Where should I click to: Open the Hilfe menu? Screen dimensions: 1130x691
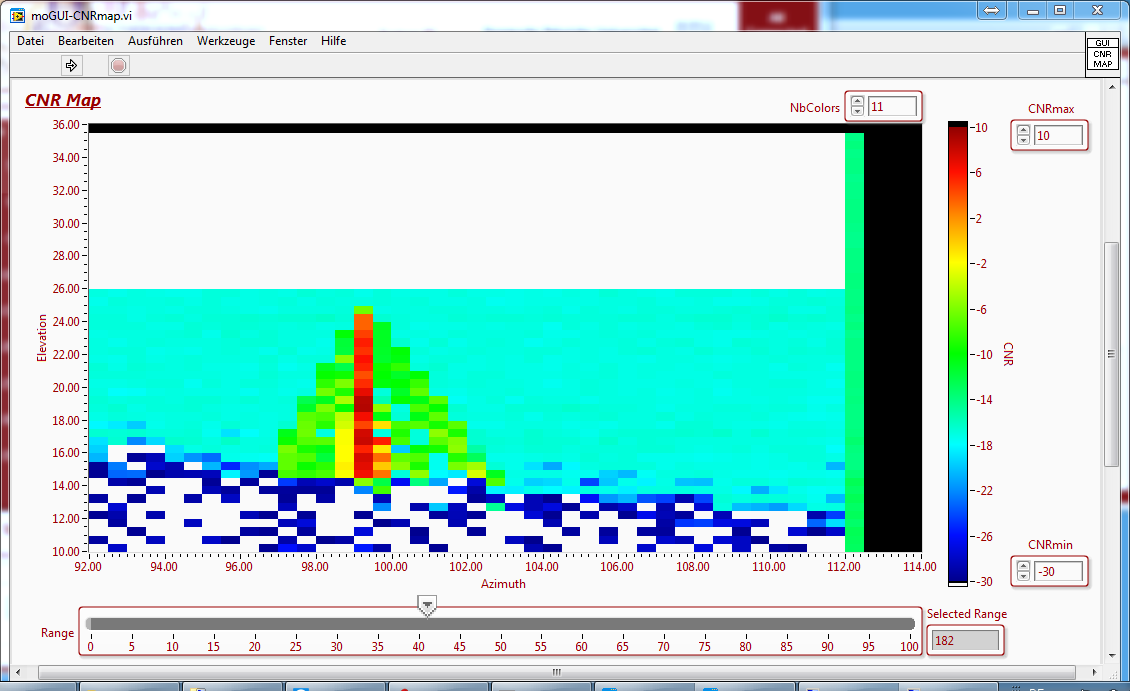tap(333, 41)
